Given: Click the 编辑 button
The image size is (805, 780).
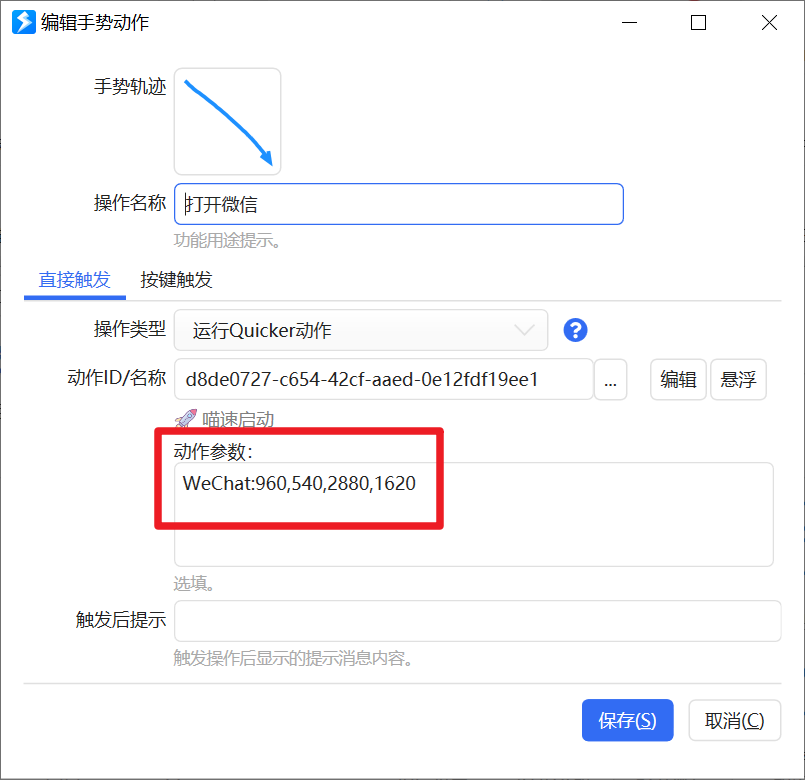Looking at the screenshot, I should click(678, 379).
